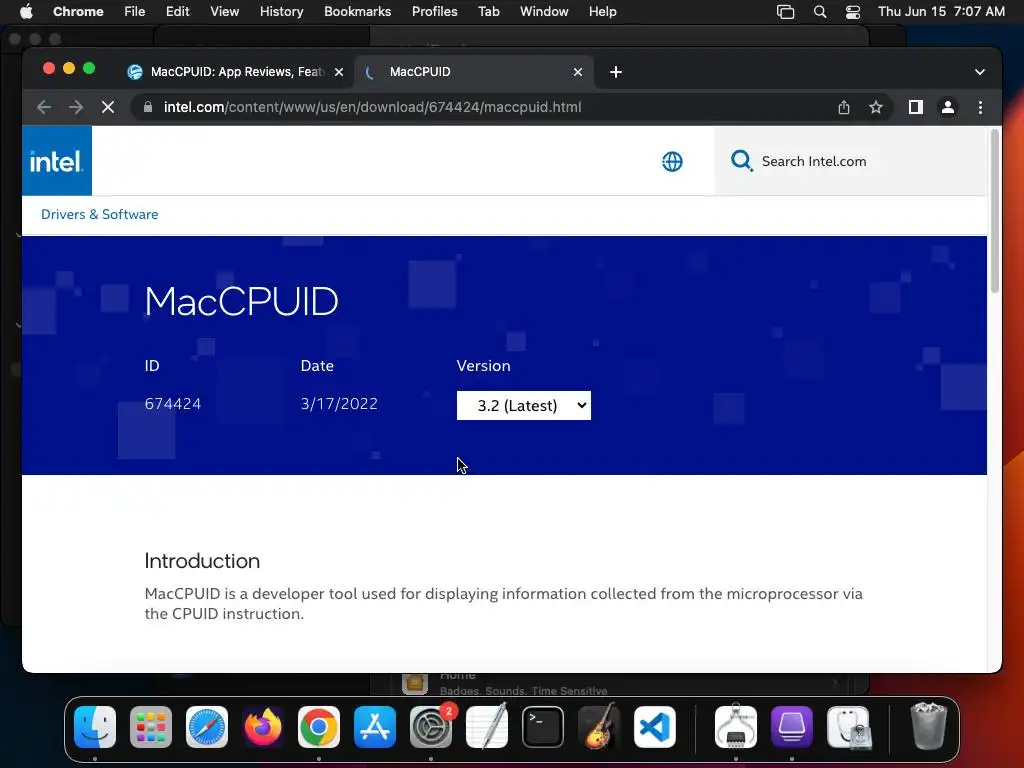Open System Information chip icon in Dock
This screenshot has width=1024, height=768.
(x=736, y=727)
